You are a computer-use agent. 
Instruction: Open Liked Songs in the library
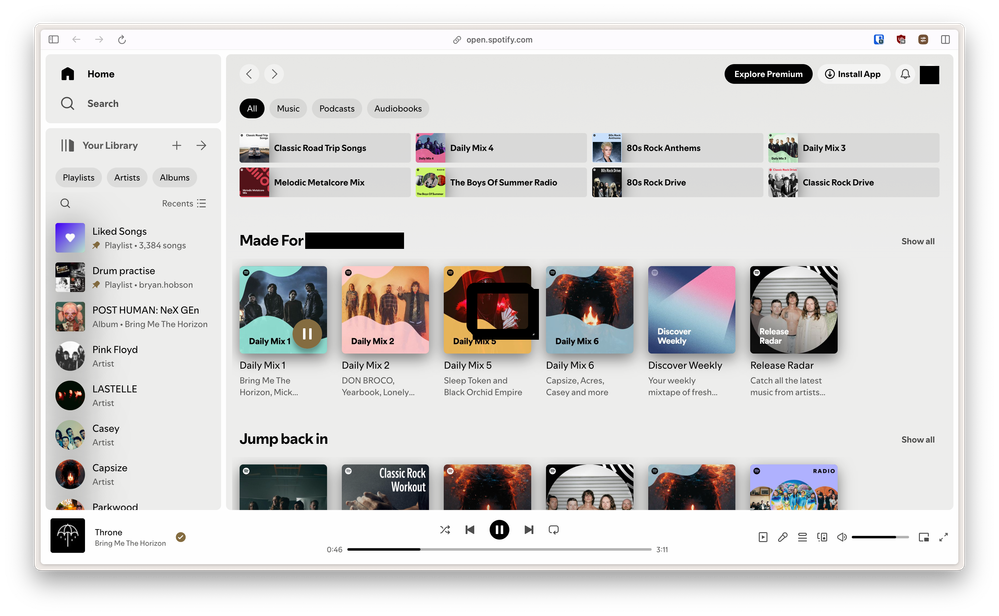pyautogui.click(x=133, y=238)
